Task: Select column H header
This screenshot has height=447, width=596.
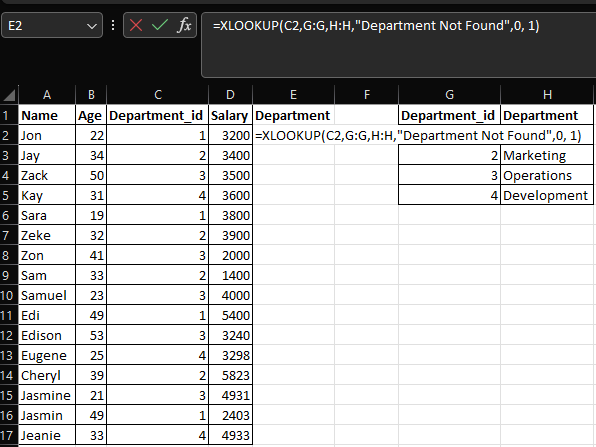Action: click(x=547, y=95)
